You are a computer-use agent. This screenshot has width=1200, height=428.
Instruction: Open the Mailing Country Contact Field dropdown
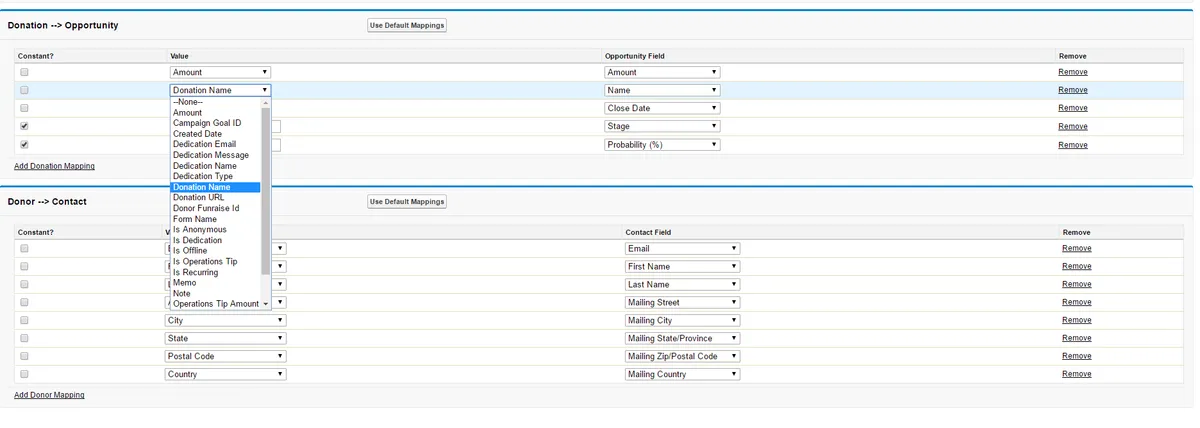pos(683,374)
